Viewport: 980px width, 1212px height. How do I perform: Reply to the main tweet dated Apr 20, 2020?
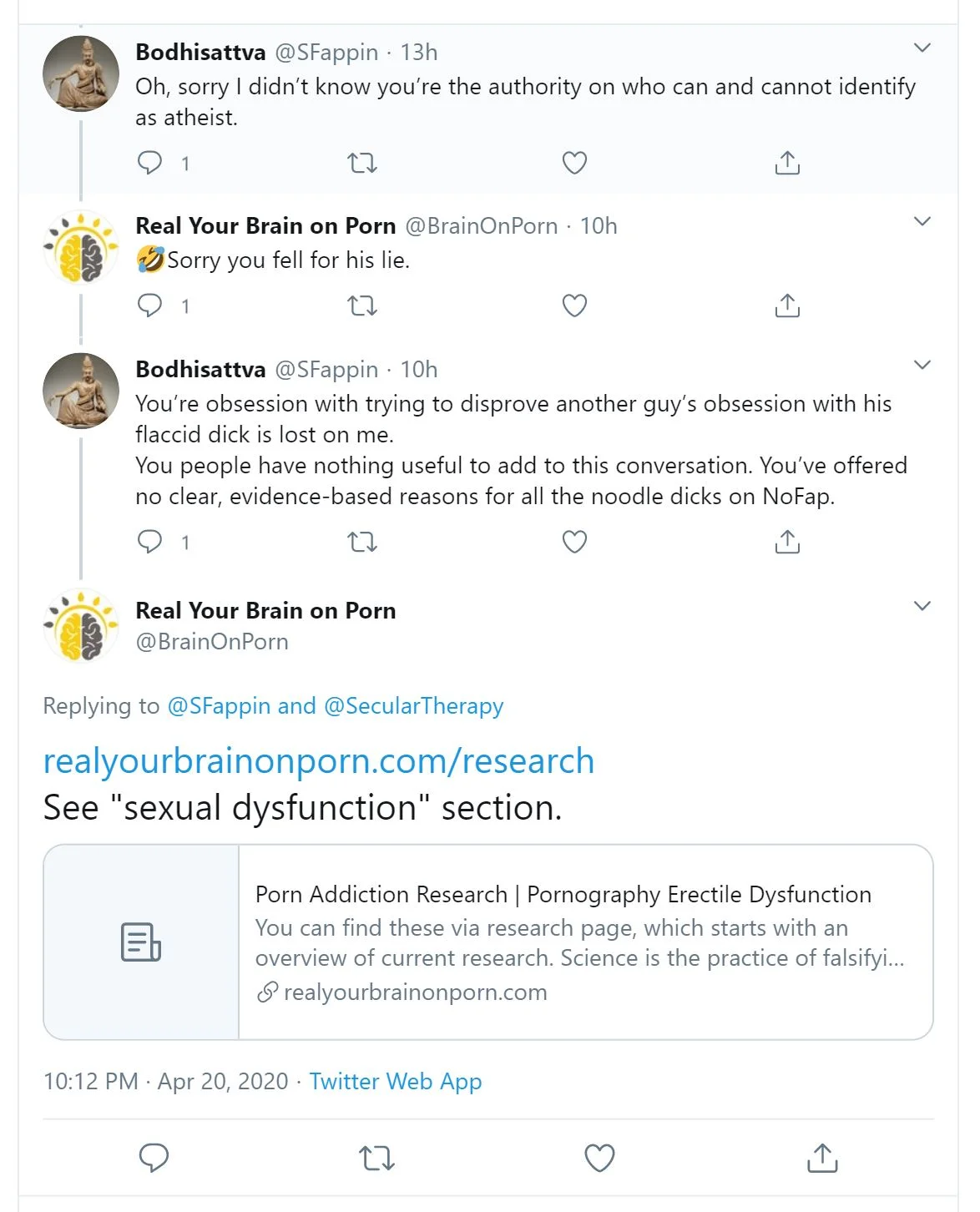tap(154, 1158)
